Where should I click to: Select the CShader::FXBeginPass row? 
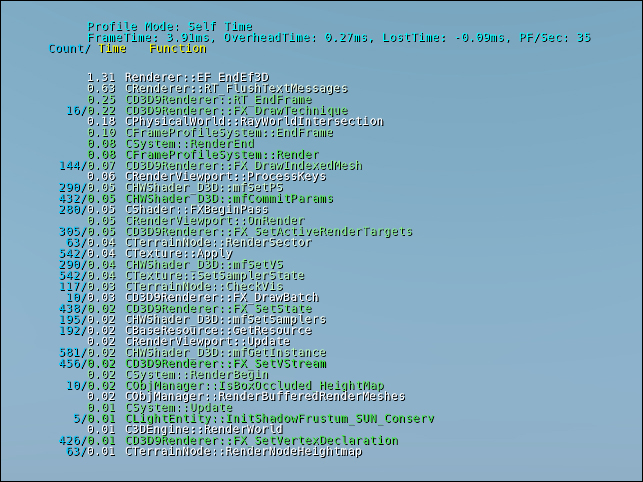tap(164, 210)
